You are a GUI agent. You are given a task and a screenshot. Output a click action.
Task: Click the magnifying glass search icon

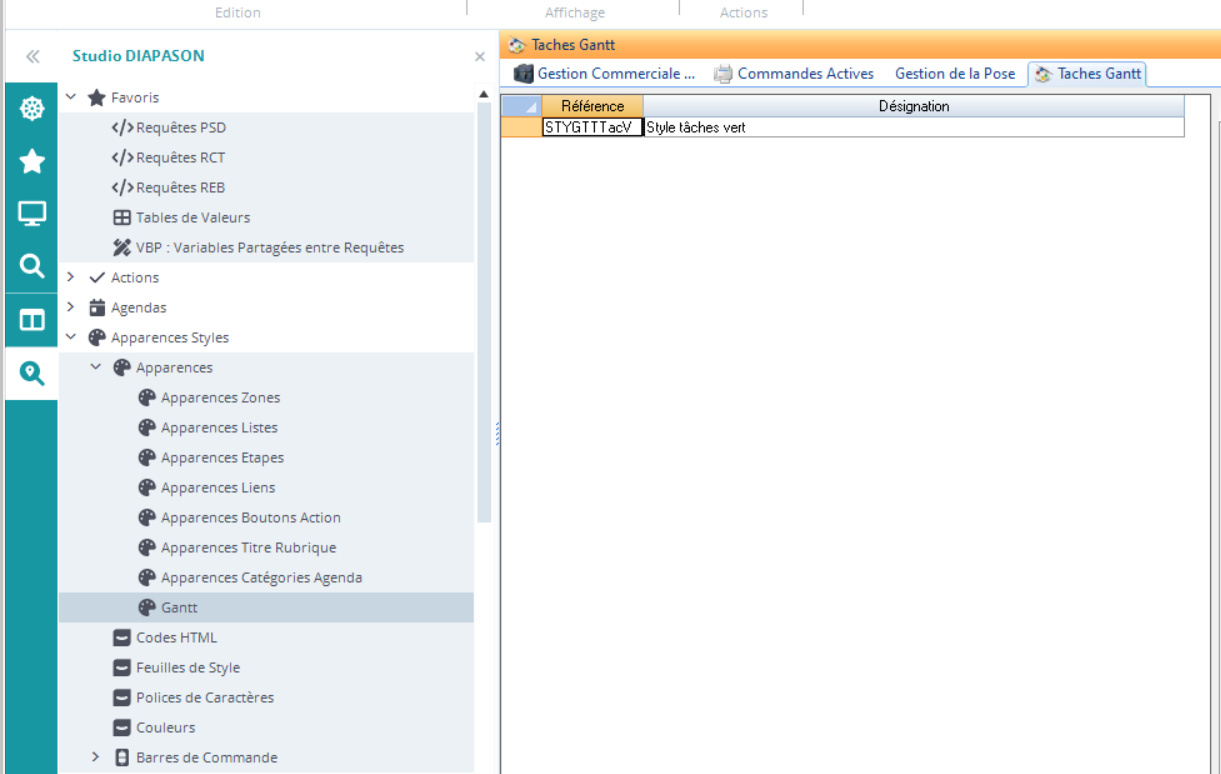click(32, 266)
